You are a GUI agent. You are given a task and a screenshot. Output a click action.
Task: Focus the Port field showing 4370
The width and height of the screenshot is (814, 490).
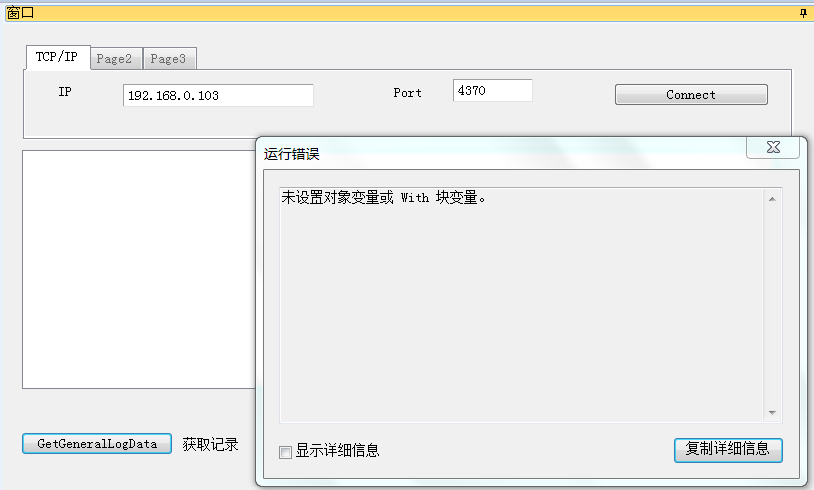(492, 91)
